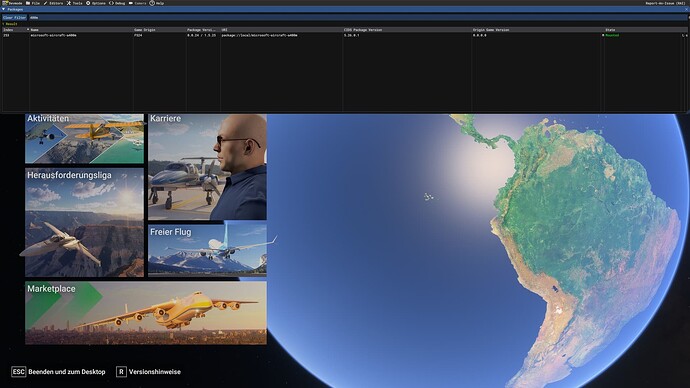Click Beenden und zum Desktop

[x=67, y=372]
